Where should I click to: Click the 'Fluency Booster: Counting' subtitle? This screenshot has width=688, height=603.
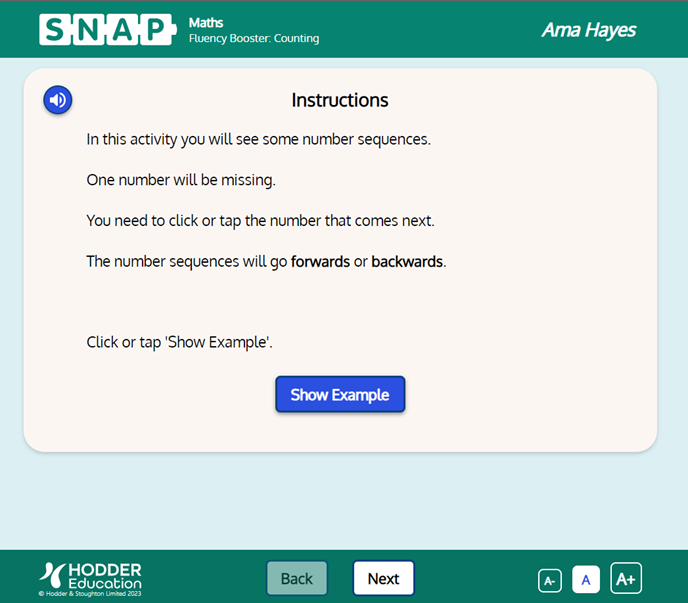[254, 39]
